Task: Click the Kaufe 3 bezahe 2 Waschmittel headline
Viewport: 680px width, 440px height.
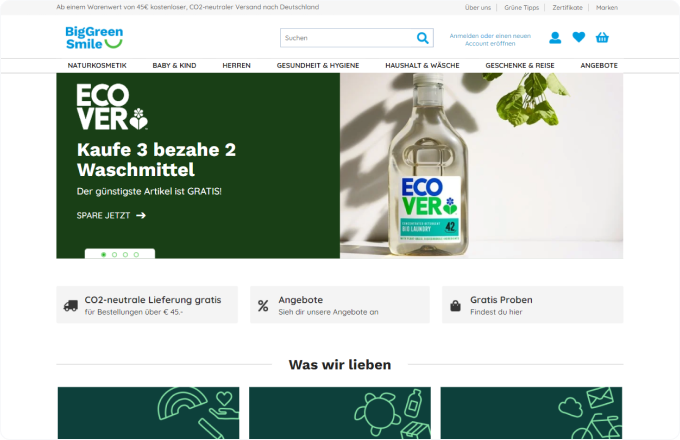Action: pos(156,160)
